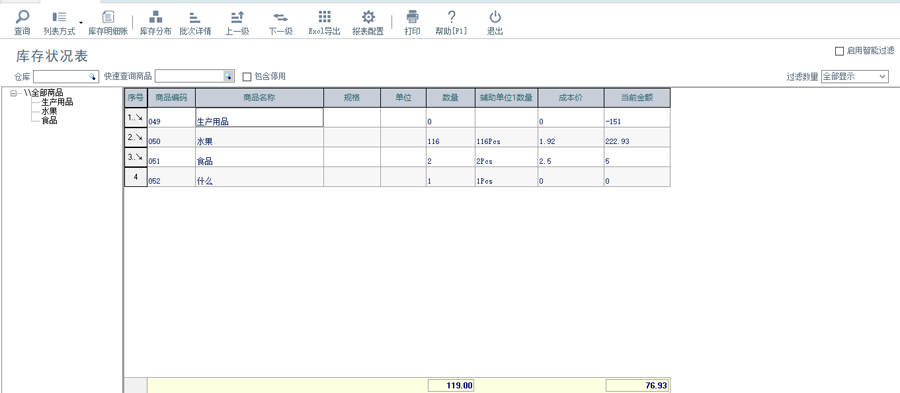Click the 仓库 input field
The width and height of the screenshot is (900, 393).
65,76
